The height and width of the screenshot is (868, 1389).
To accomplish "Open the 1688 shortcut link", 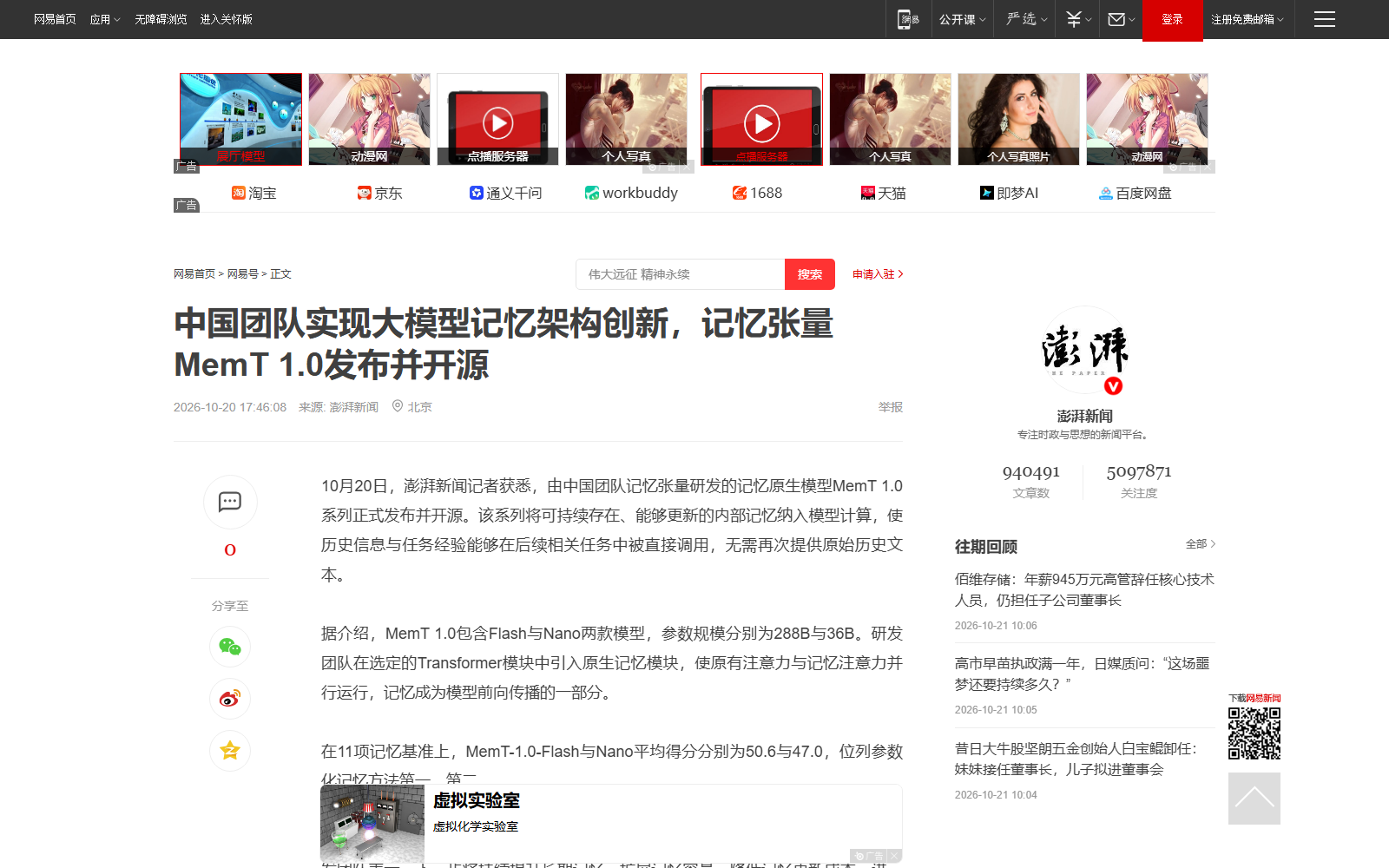I will click(757, 193).
